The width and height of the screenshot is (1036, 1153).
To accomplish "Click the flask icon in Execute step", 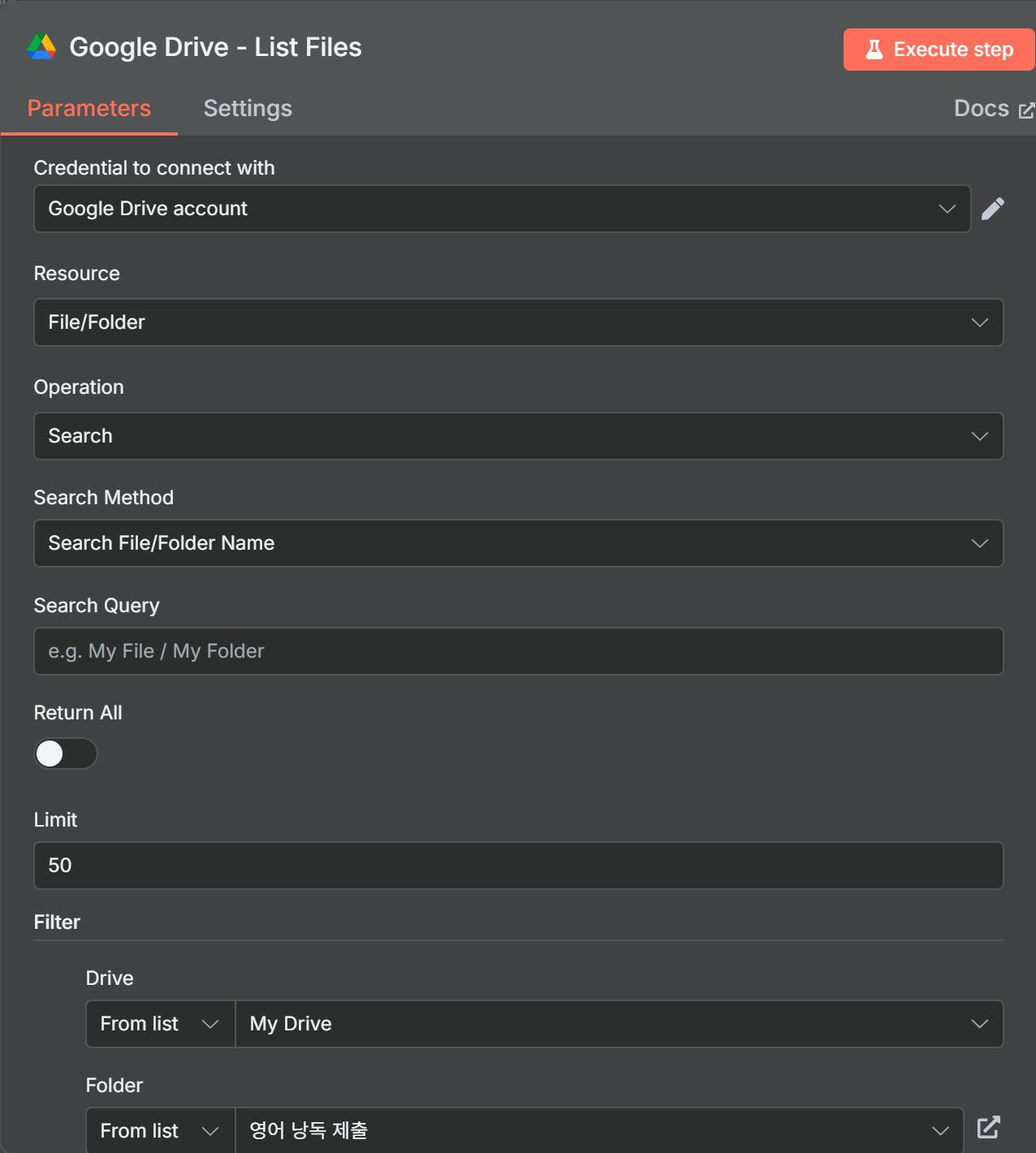I will 874,50.
